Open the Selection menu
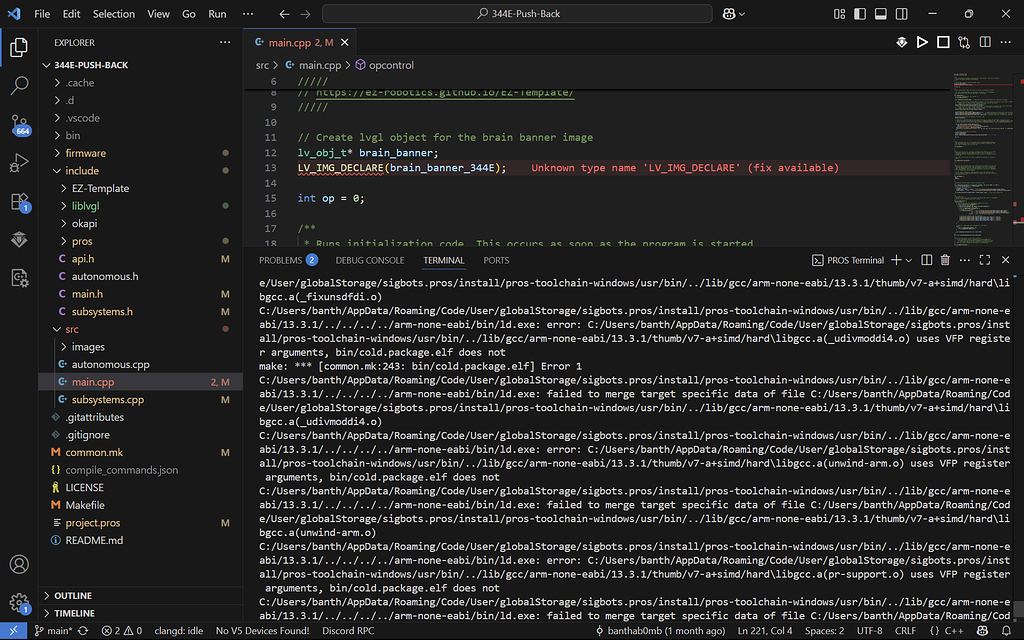This screenshot has width=1024, height=640. 113,14
